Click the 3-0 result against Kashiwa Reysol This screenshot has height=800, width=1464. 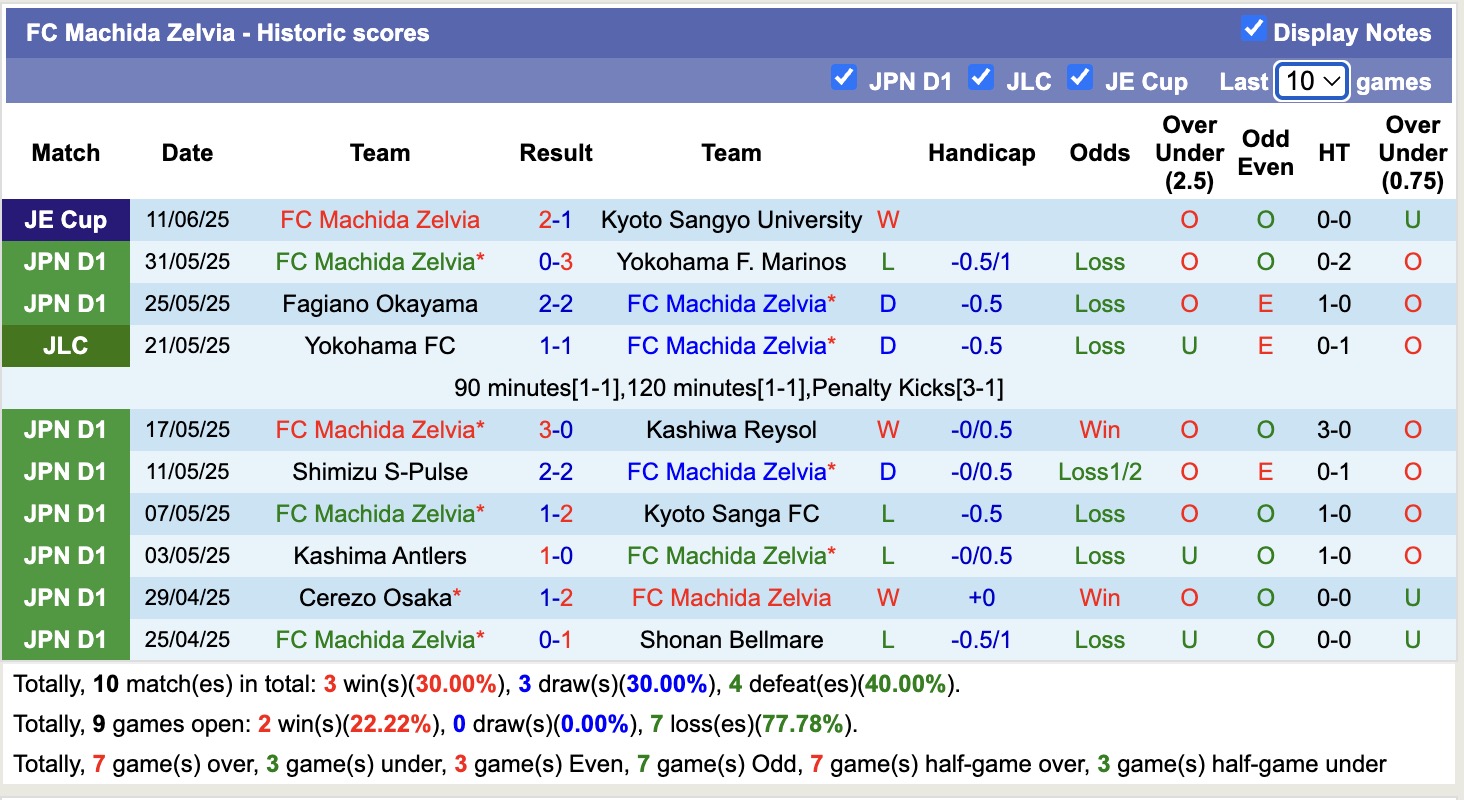pos(556,429)
